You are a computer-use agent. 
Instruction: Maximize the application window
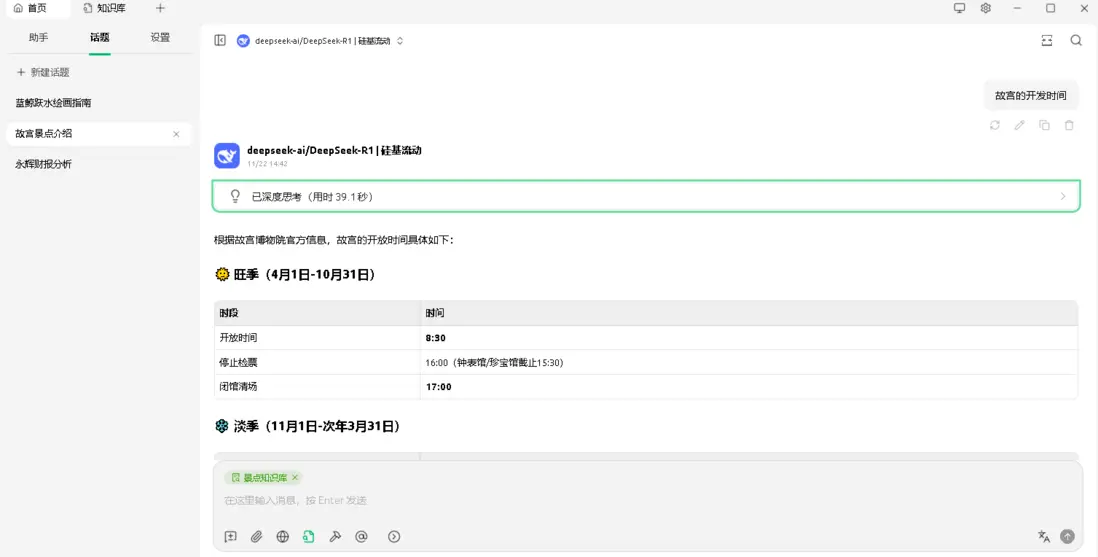point(1050,8)
